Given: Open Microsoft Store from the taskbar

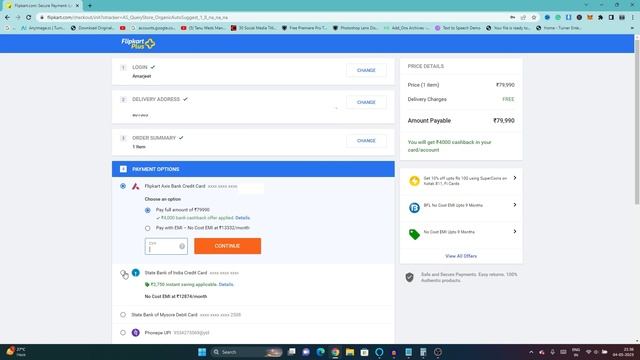Looking at the screenshot, I should click(x=364, y=352).
